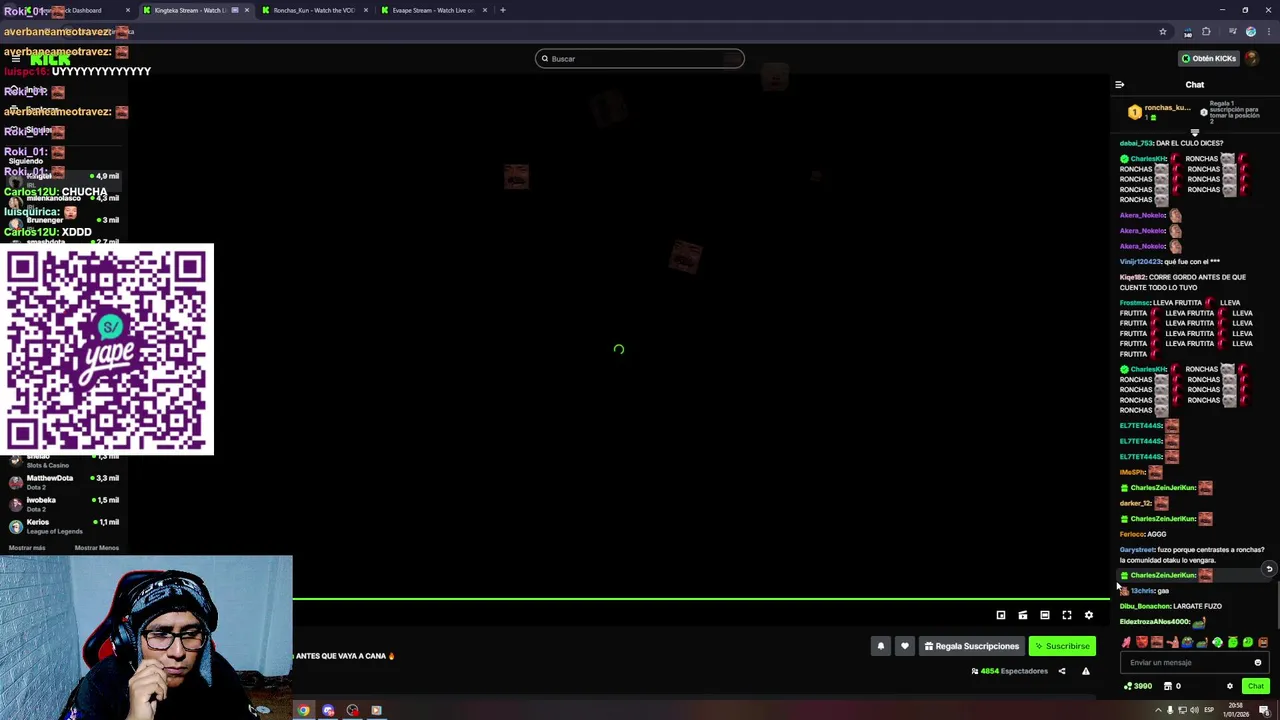The width and height of the screenshot is (1280, 720).
Task: Toggle theater mode in player
Action: coord(1045,615)
